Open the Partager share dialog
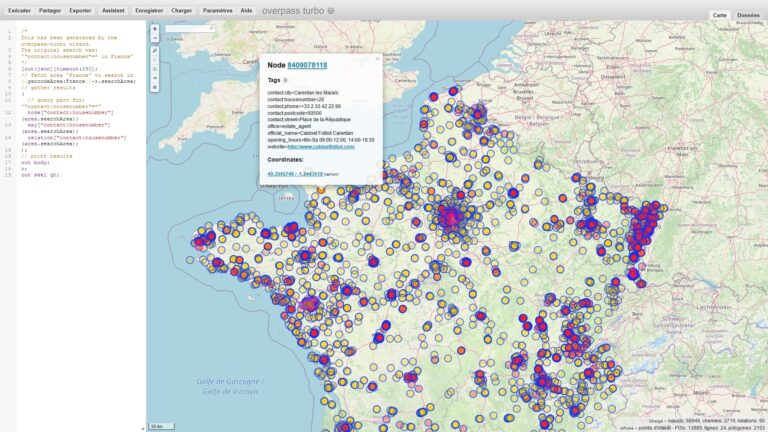Screen dimensions: 768x432 (50, 10)
